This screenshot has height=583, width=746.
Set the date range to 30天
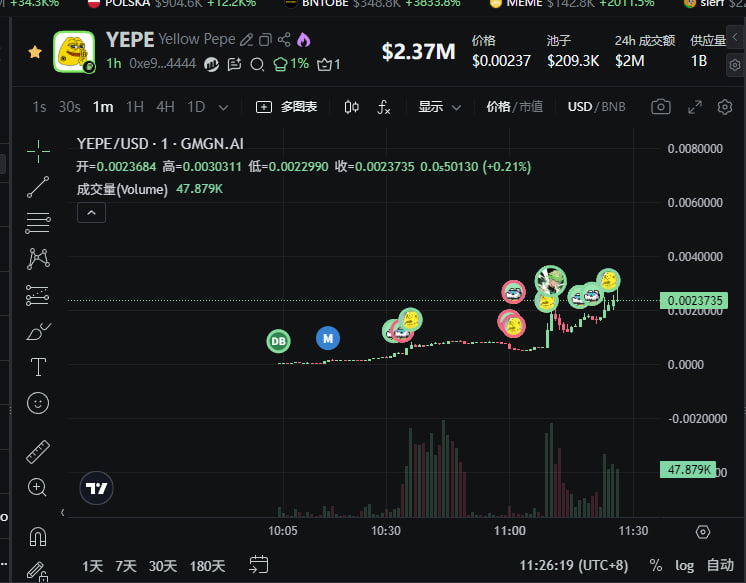[x=163, y=566]
